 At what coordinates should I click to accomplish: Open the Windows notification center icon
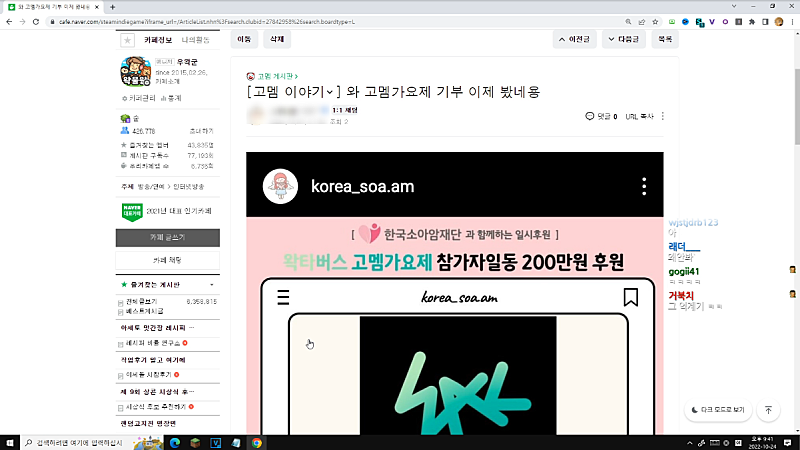tap(788, 443)
